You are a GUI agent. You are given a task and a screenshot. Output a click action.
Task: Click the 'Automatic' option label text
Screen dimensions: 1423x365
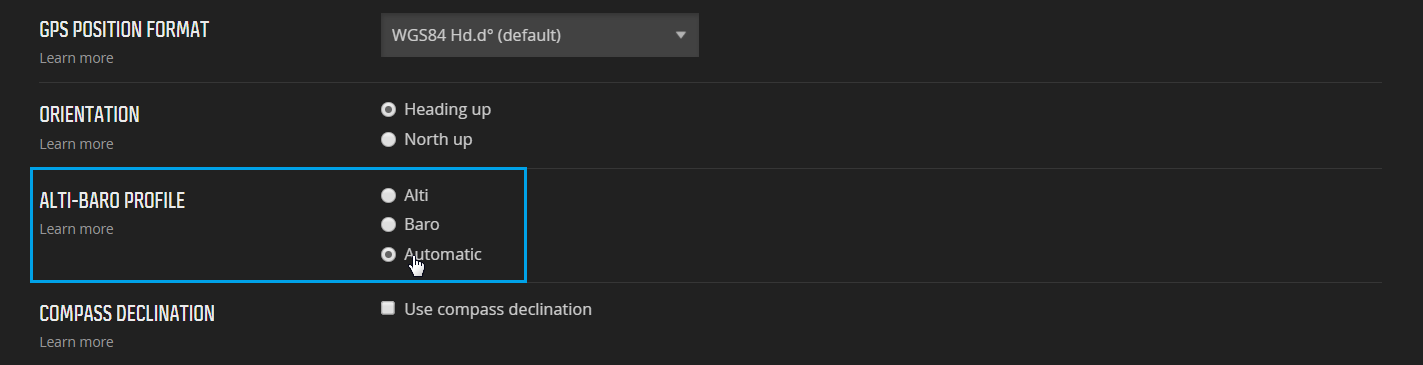443,254
